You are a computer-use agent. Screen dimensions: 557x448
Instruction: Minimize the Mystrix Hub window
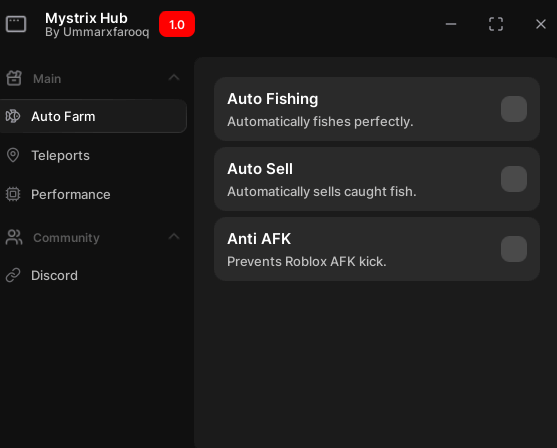point(451,24)
